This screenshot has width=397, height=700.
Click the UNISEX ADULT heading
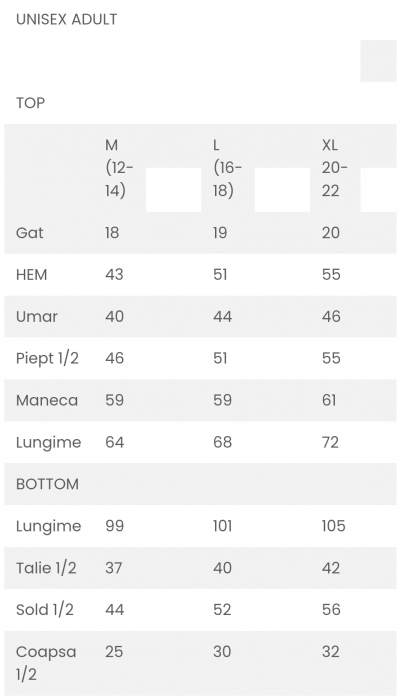[x=67, y=19]
